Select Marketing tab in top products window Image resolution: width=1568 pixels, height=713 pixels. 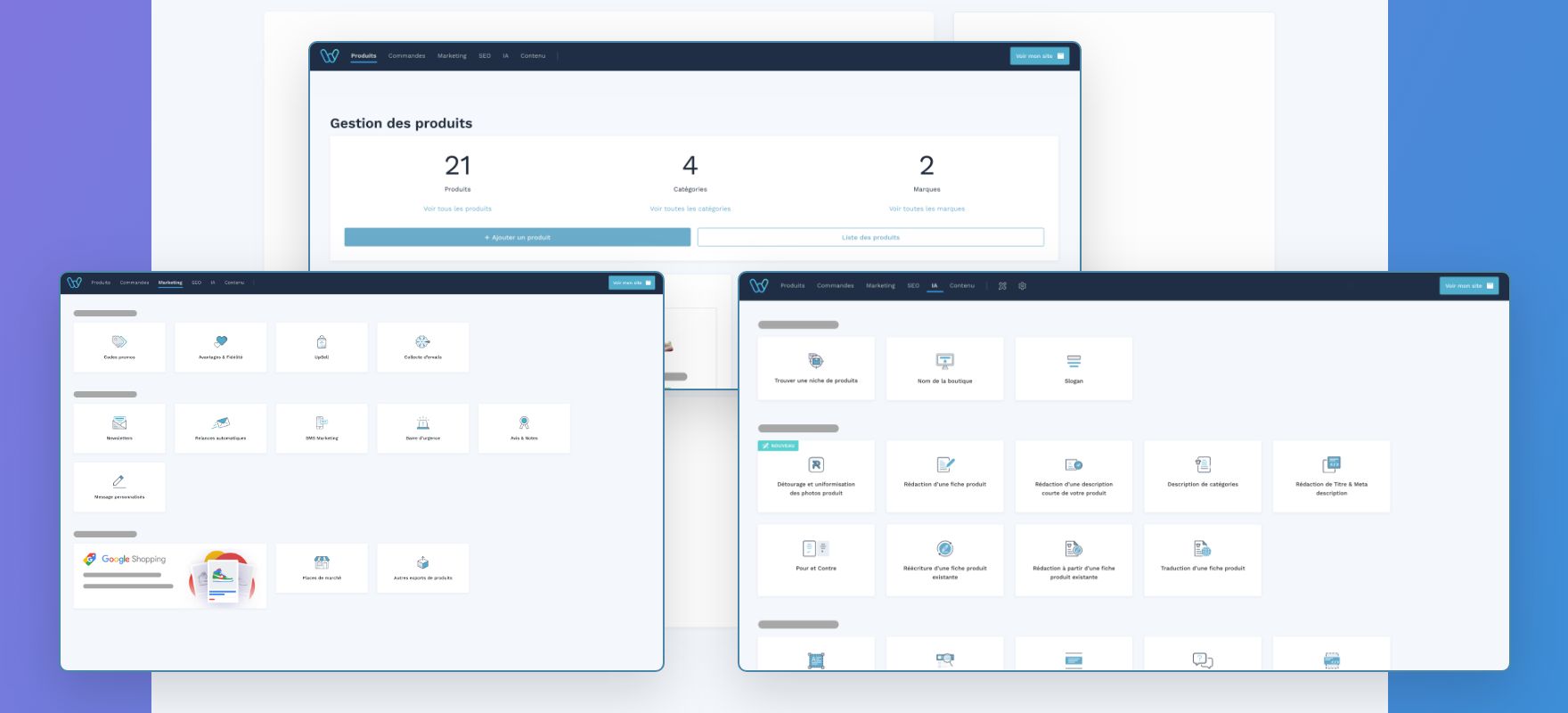[x=452, y=56]
